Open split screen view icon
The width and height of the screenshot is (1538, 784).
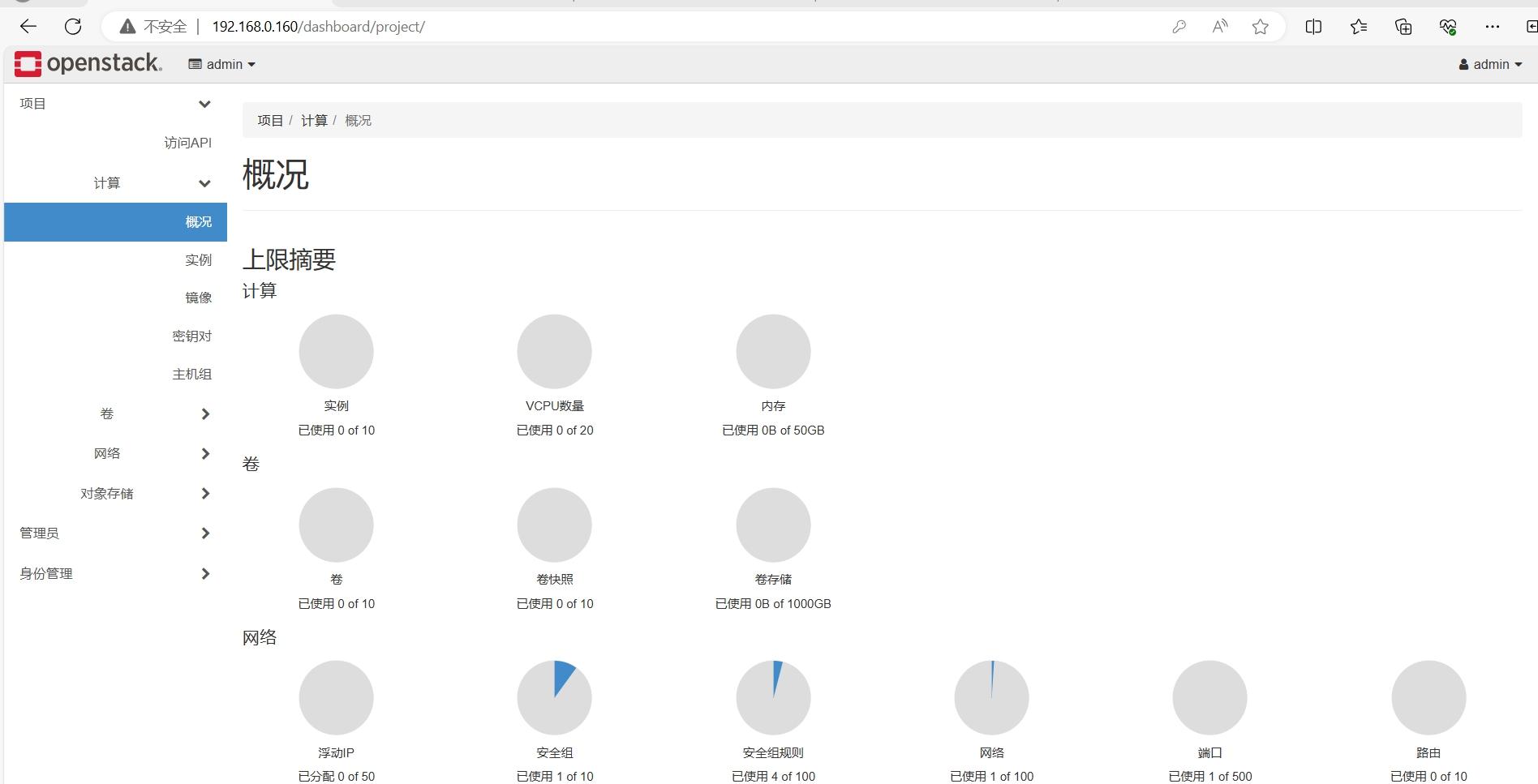point(1313,27)
